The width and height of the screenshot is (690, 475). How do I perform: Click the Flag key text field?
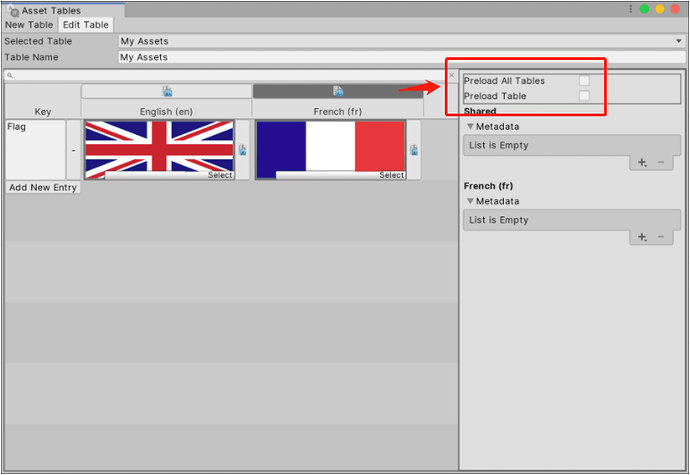click(x=35, y=150)
